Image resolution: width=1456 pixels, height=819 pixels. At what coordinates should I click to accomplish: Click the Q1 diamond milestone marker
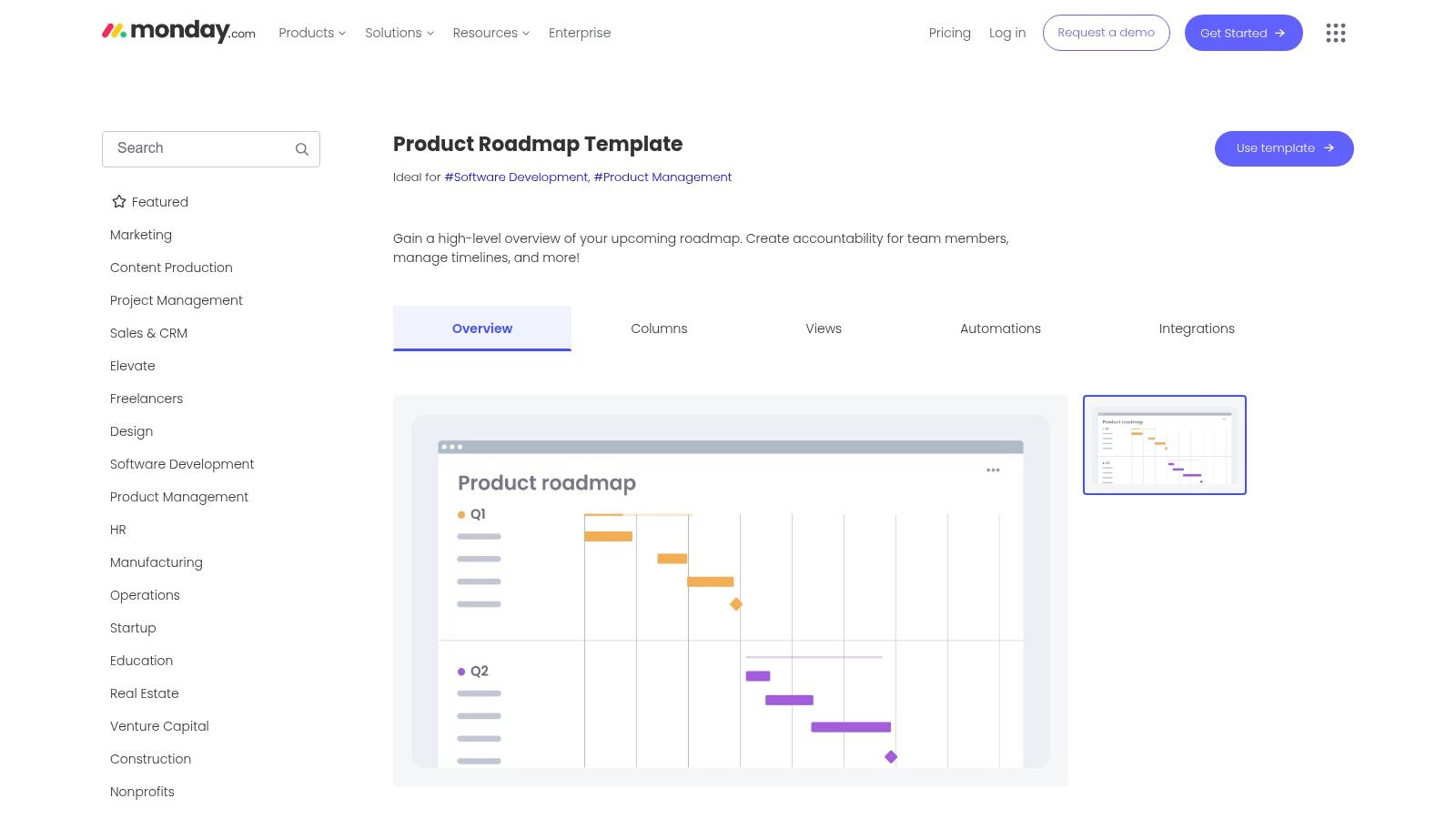[x=736, y=603]
